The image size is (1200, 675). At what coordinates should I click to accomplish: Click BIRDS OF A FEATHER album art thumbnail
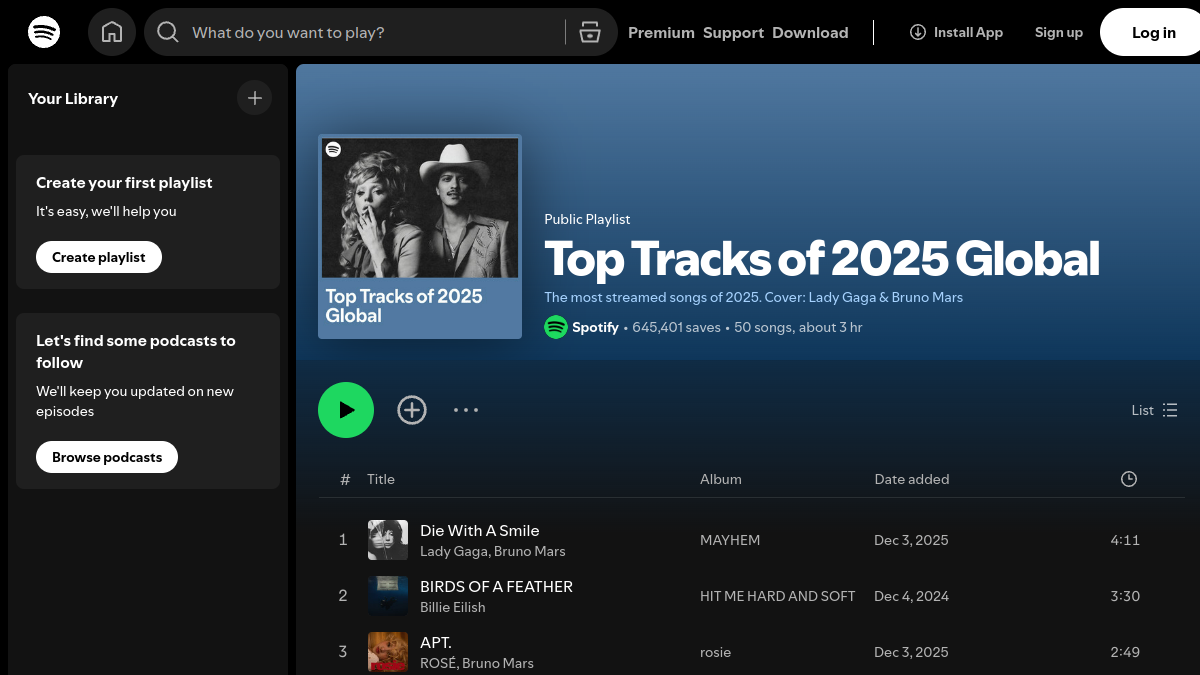coord(388,596)
